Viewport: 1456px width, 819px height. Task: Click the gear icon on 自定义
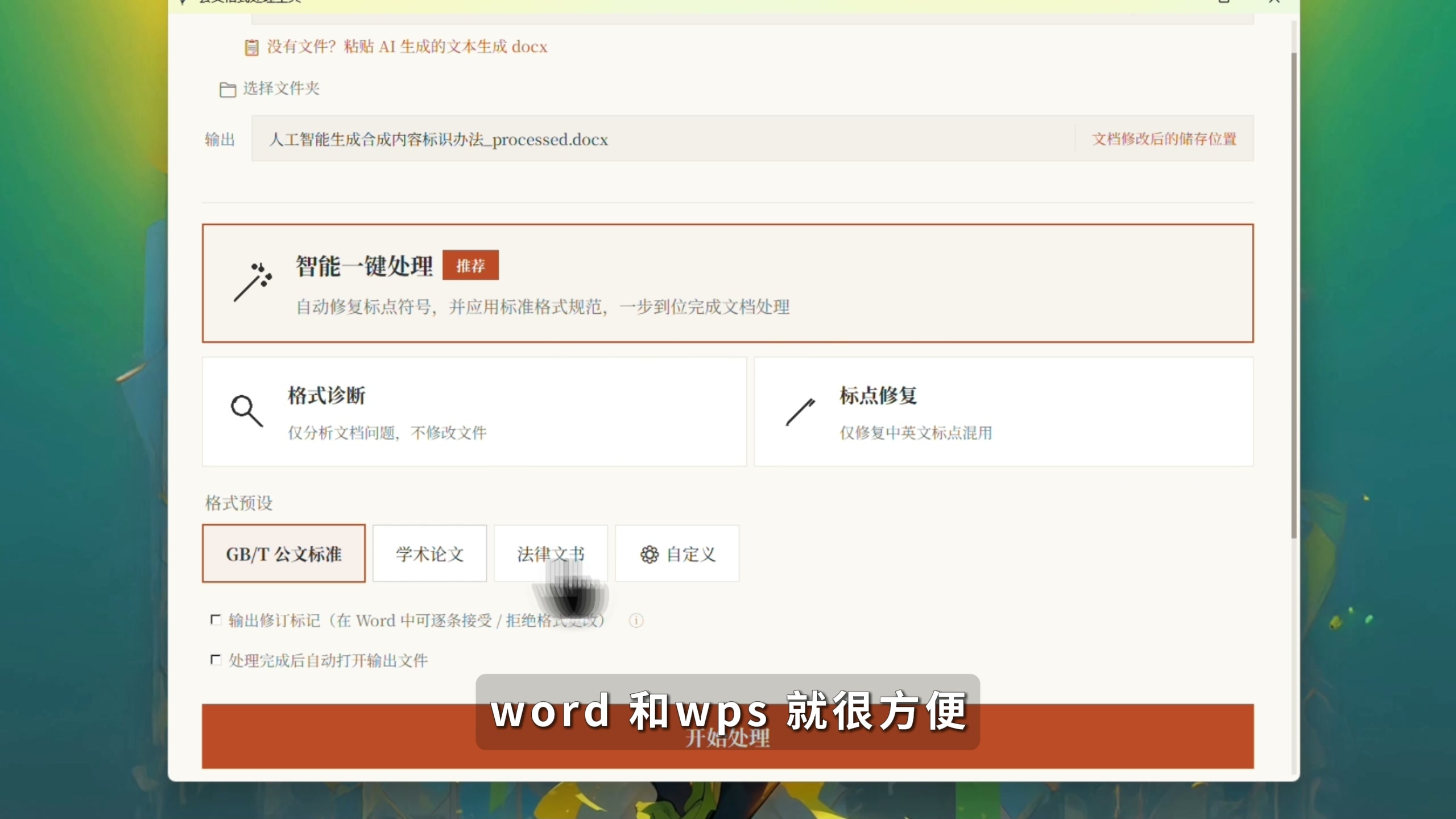click(649, 554)
